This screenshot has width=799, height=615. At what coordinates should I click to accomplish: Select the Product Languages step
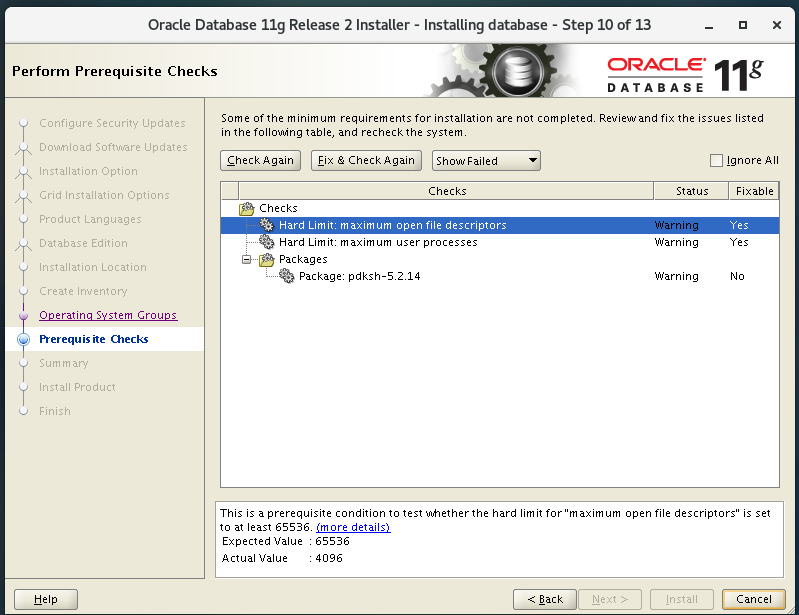[90, 220]
